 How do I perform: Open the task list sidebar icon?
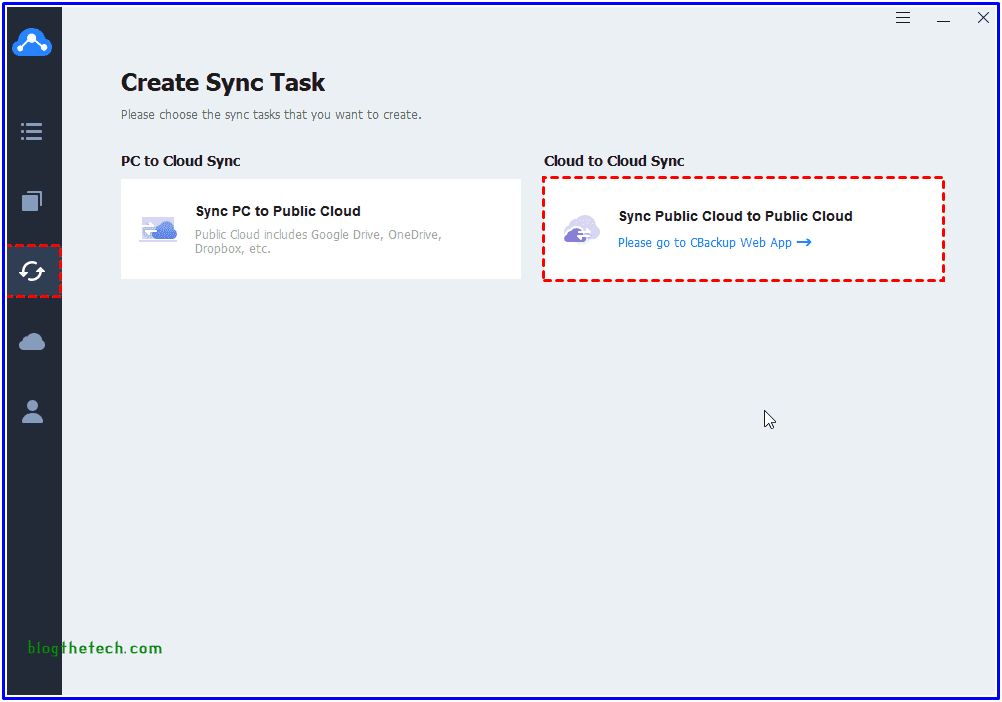coord(32,131)
